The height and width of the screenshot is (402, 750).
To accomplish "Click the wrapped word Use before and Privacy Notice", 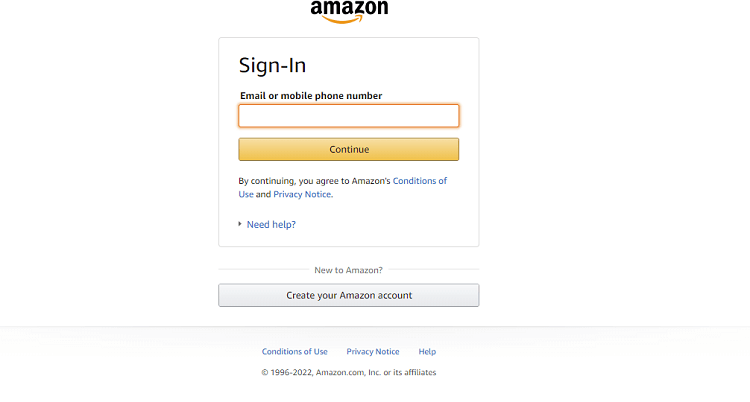I will click(x=246, y=194).
